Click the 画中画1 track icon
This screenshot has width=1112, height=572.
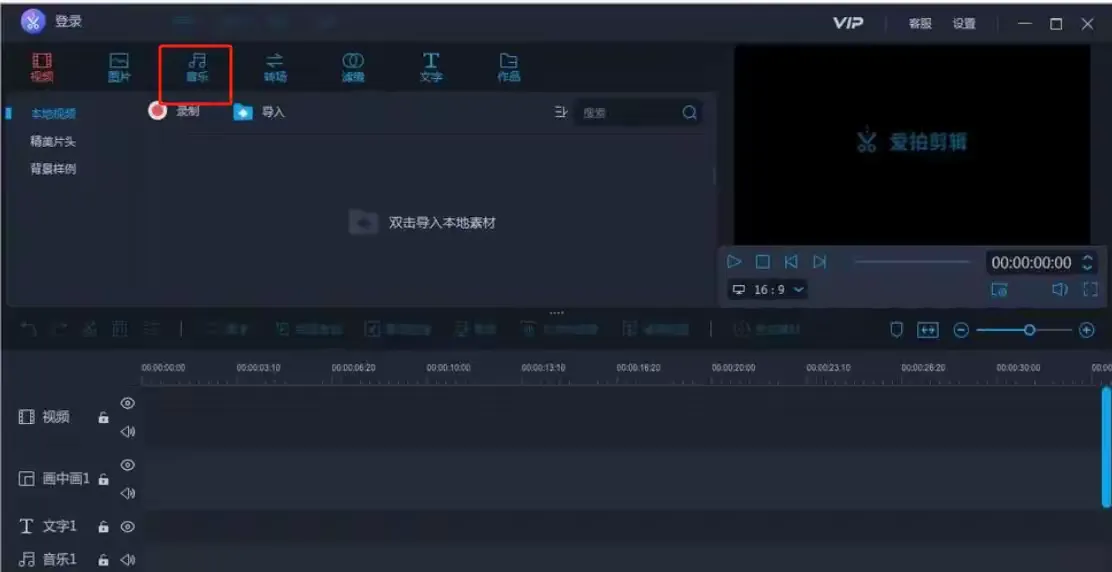26,479
